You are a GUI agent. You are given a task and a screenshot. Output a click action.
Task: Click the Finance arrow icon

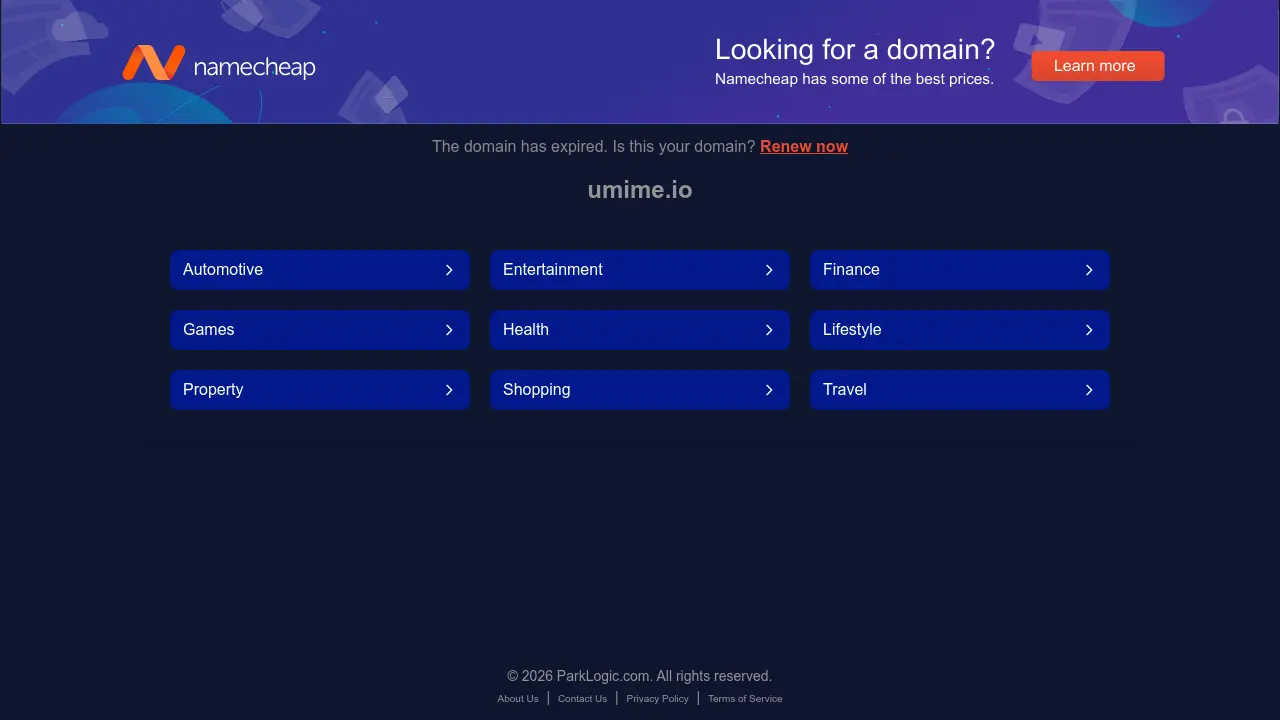coord(1089,270)
